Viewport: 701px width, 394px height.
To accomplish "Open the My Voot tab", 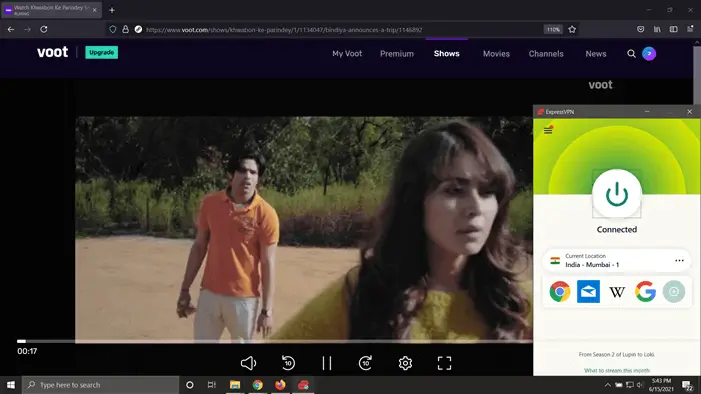I will [x=347, y=54].
